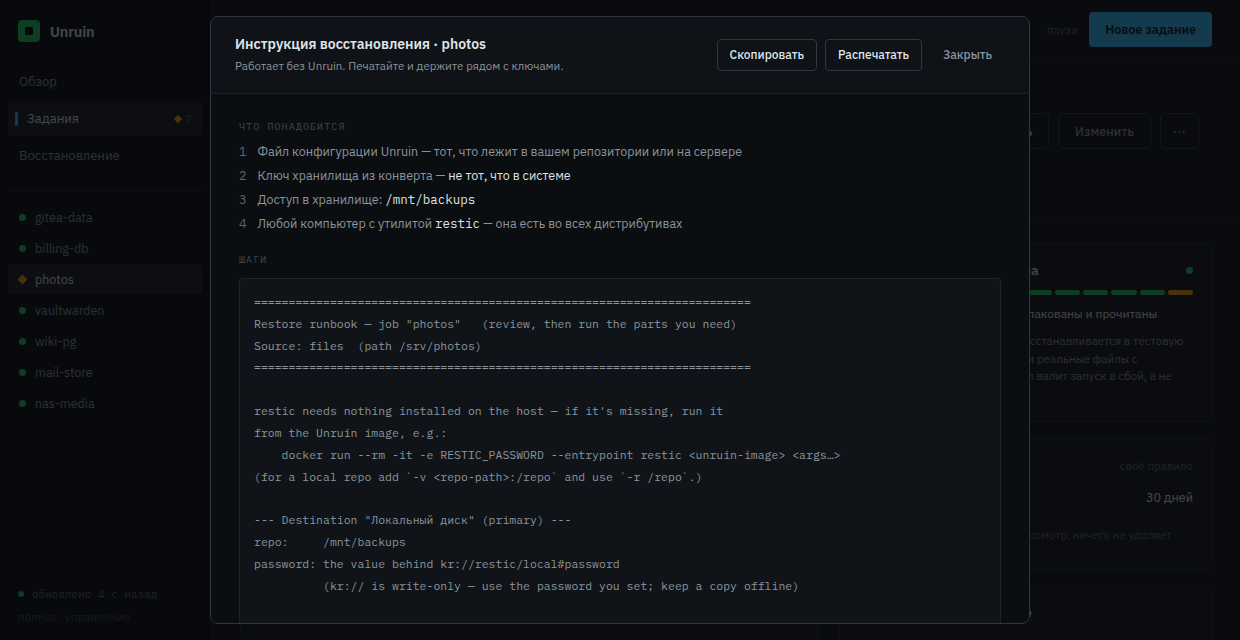This screenshot has height=640, width=1240.
Task: Print the instructions via Распечатать
Action: pyautogui.click(x=873, y=55)
